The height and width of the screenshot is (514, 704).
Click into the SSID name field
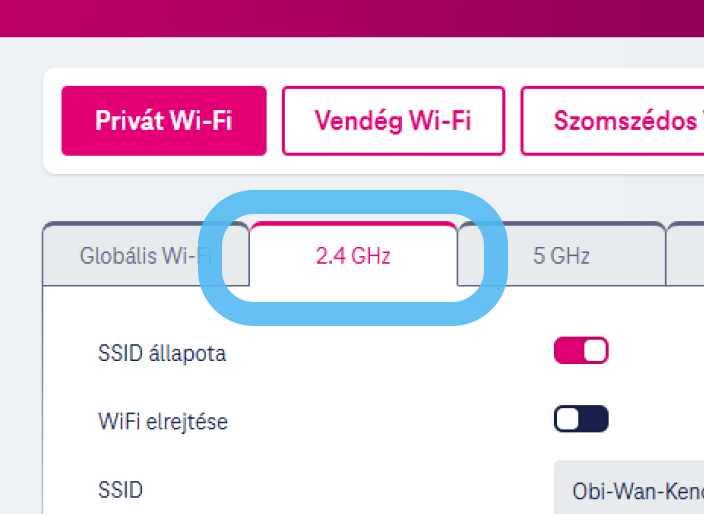coord(630,491)
